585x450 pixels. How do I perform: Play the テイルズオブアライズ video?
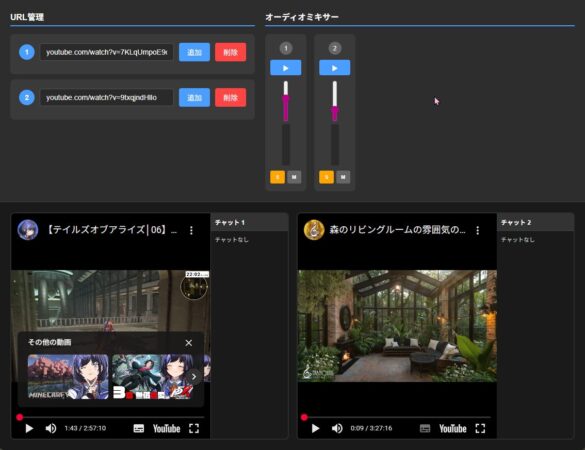(29, 428)
